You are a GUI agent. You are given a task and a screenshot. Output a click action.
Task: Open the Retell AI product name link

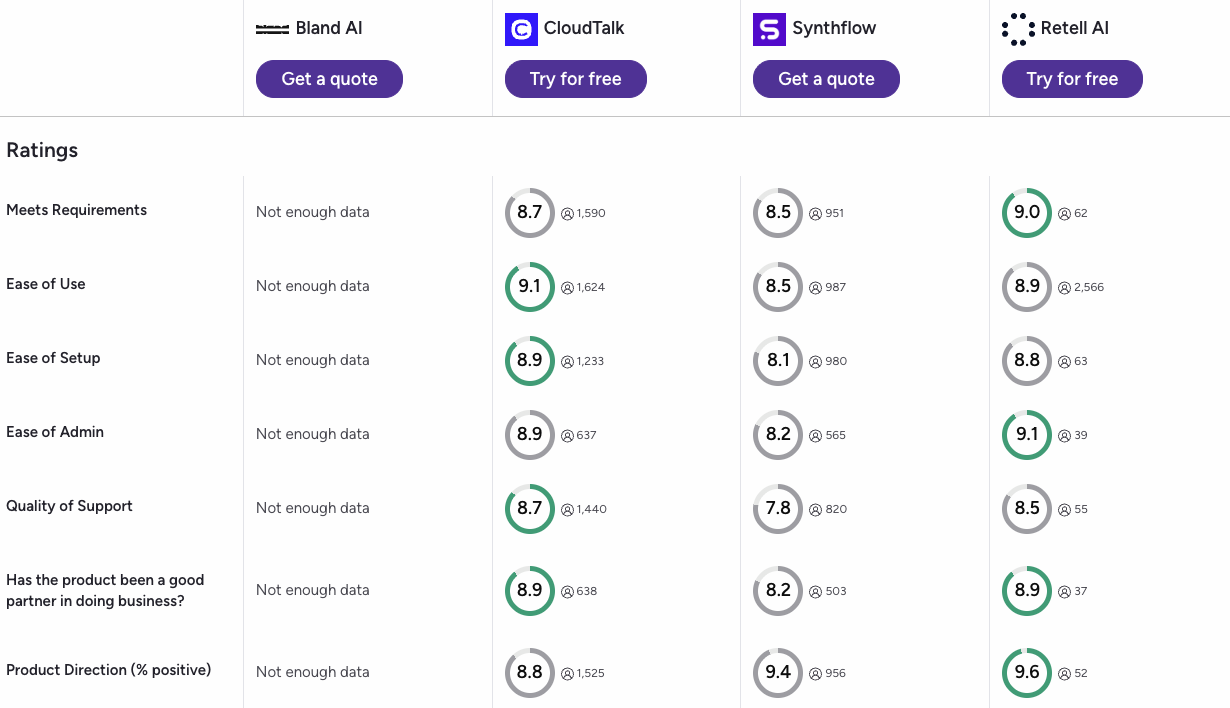click(1075, 28)
